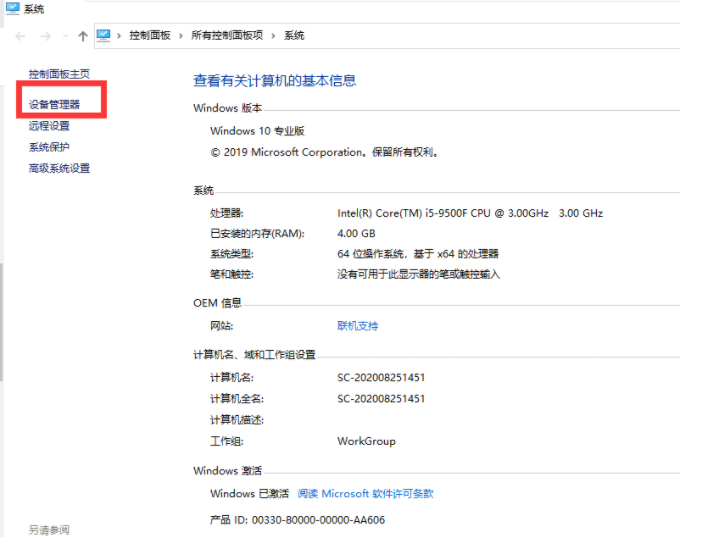Image resolution: width=717 pixels, height=537 pixels.
Task: Go back with the Back arrow
Action: (21, 36)
